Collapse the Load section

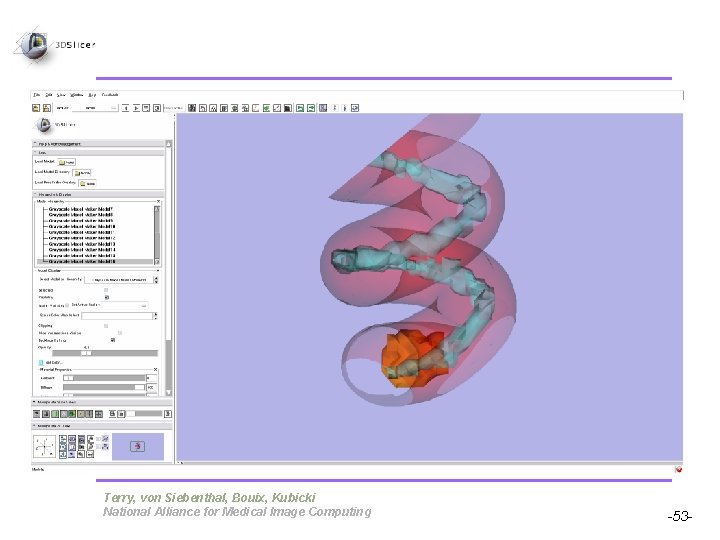[98, 152]
